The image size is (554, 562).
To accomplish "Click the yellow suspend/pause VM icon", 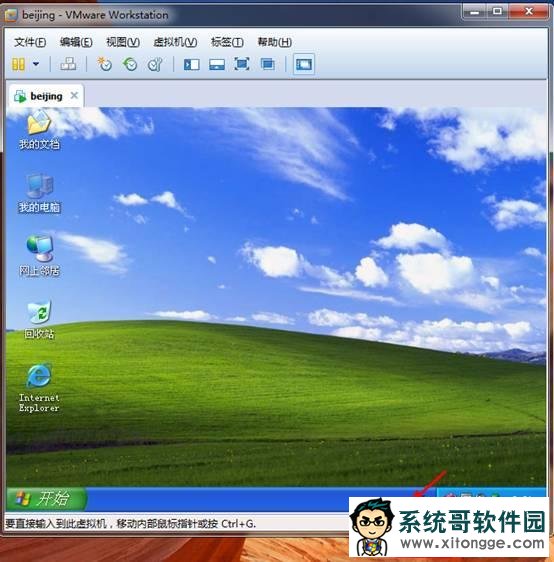I will pyautogui.click(x=18, y=65).
